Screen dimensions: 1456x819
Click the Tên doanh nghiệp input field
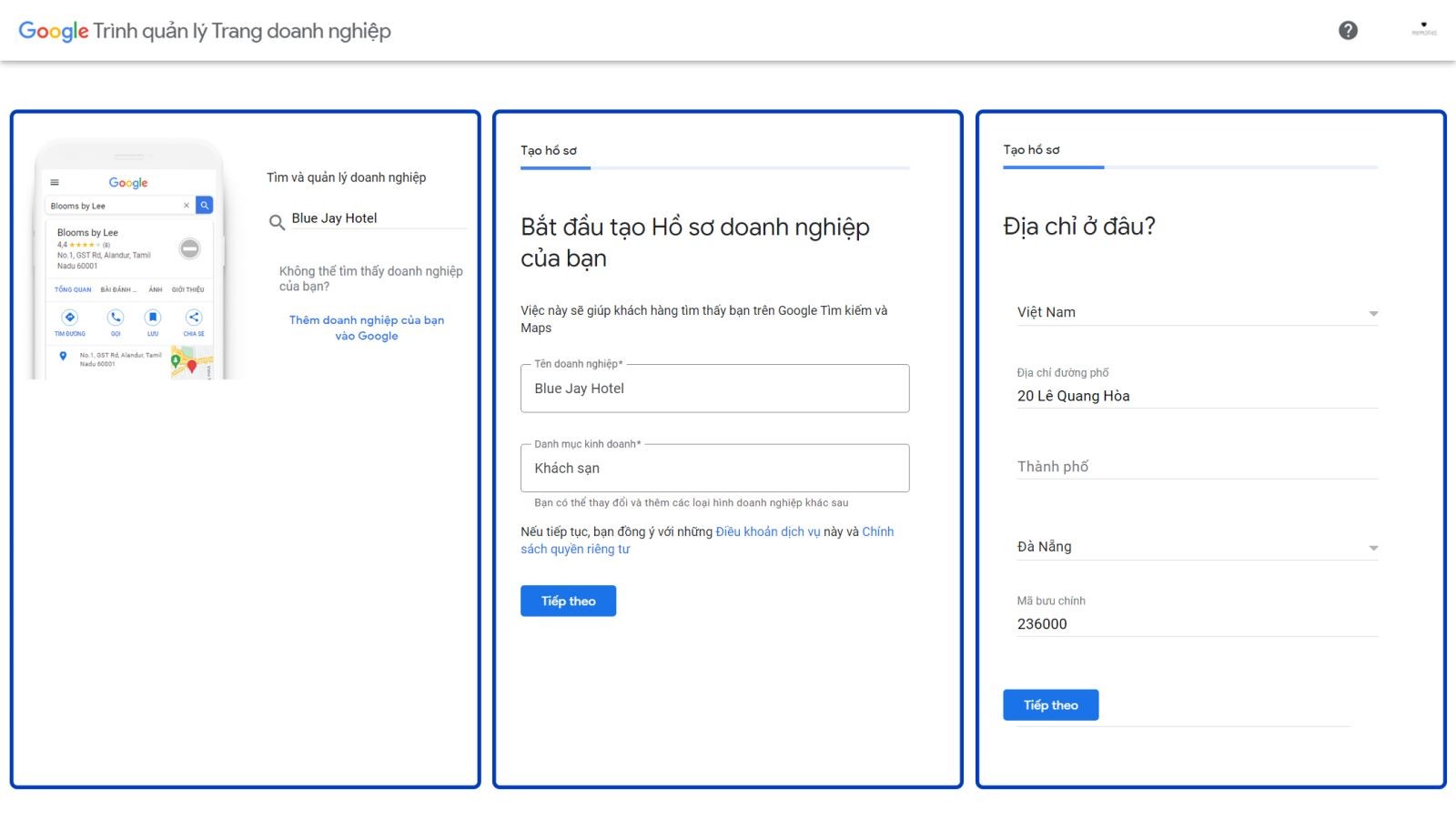click(714, 389)
